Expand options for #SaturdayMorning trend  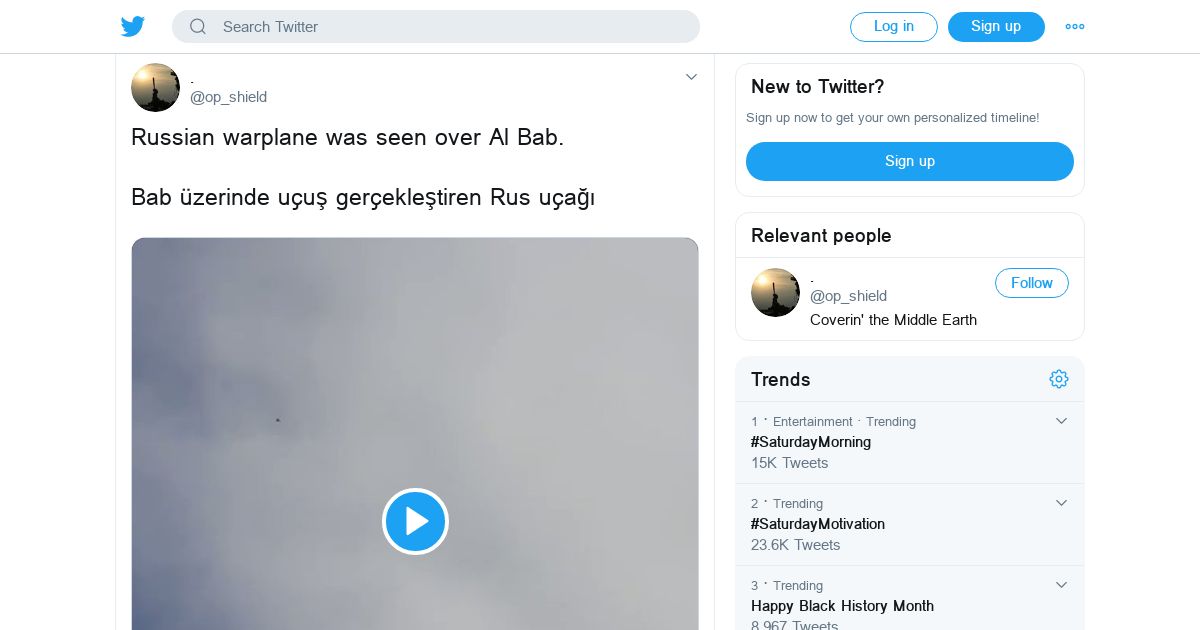pyautogui.click(x=1062, y=421)
